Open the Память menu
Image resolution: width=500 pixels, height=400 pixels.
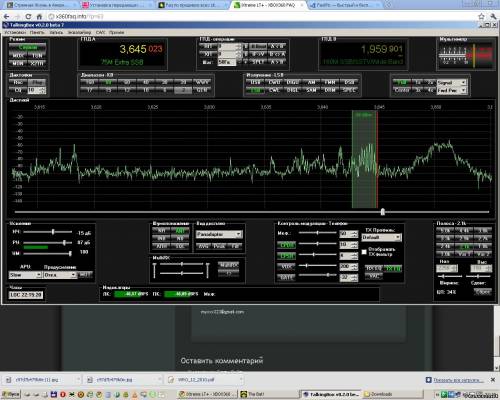point(37,32)
